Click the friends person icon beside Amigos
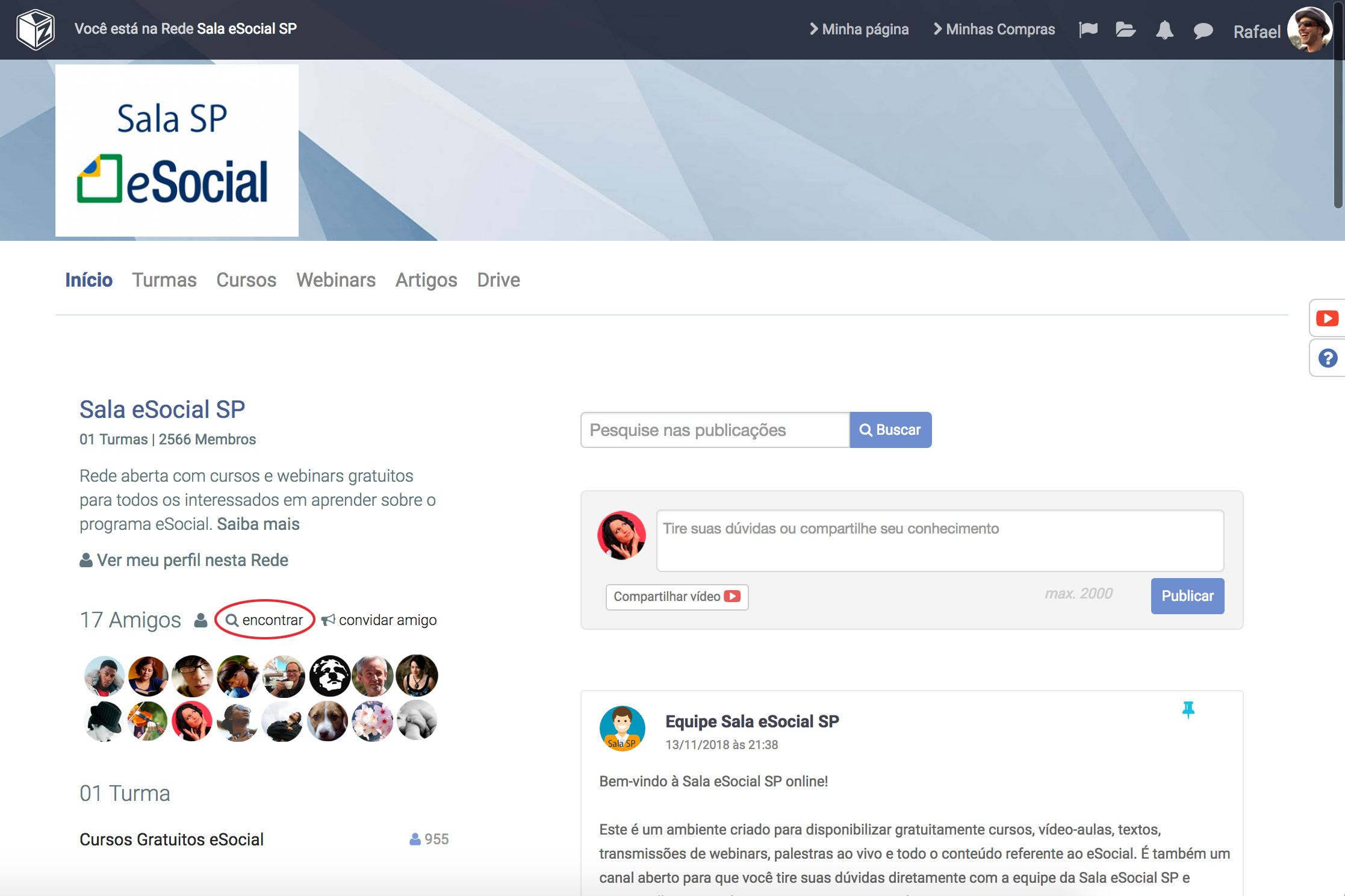This screenshot has height=896, width=1345. (x=201, y=620)
